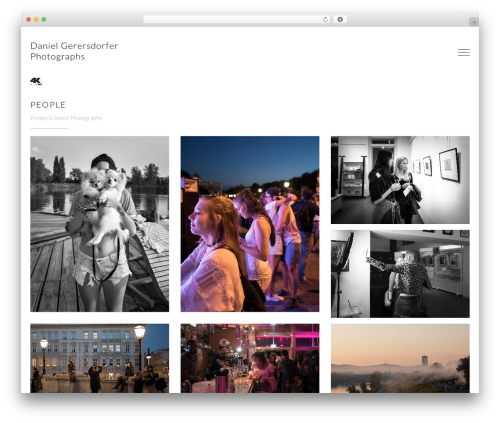This screenshot has height=423, width=500.
Task: Open the two women in gallery photo
Action: (400, 180)
